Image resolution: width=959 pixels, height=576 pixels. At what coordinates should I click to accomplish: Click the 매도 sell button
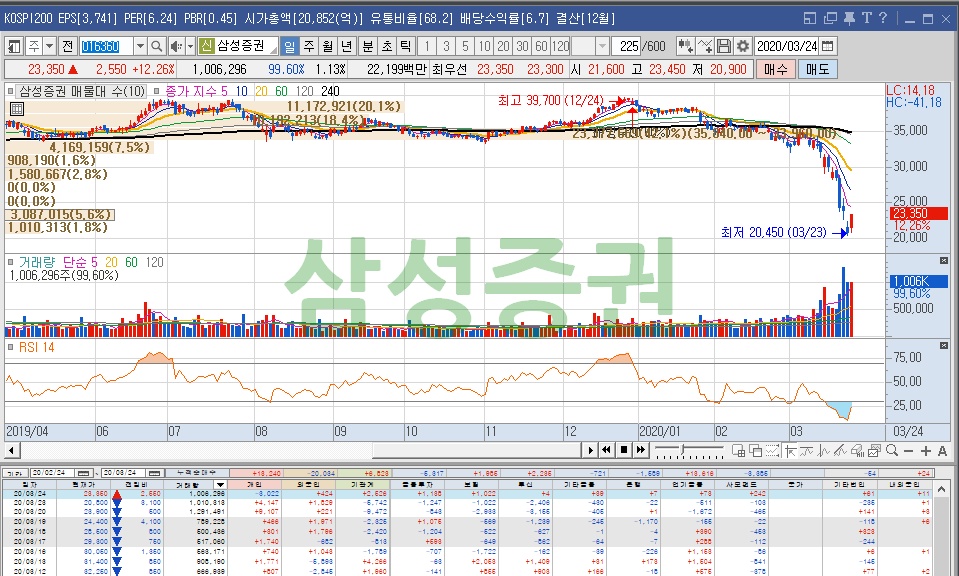(x=817, y=69)
